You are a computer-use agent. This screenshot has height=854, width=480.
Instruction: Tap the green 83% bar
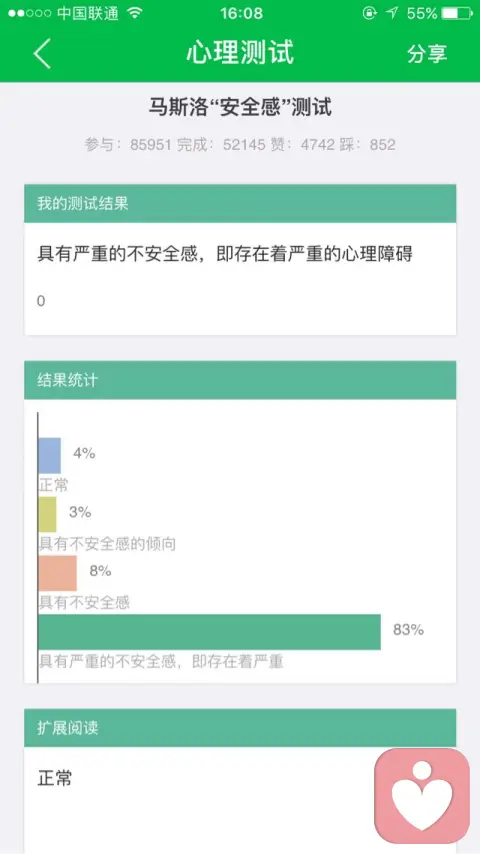pyautogui.click(x=209, y=632)
